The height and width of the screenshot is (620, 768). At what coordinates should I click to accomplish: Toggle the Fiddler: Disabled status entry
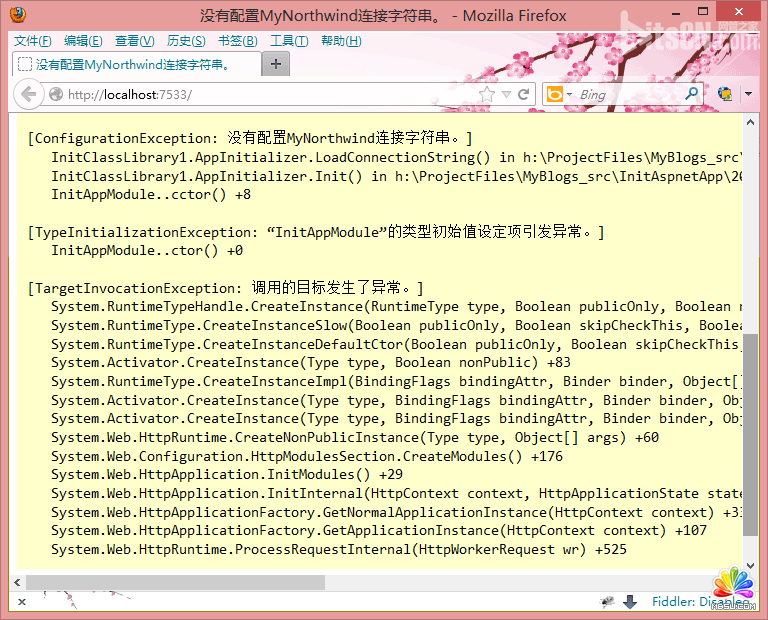click(x=700, y=601)
